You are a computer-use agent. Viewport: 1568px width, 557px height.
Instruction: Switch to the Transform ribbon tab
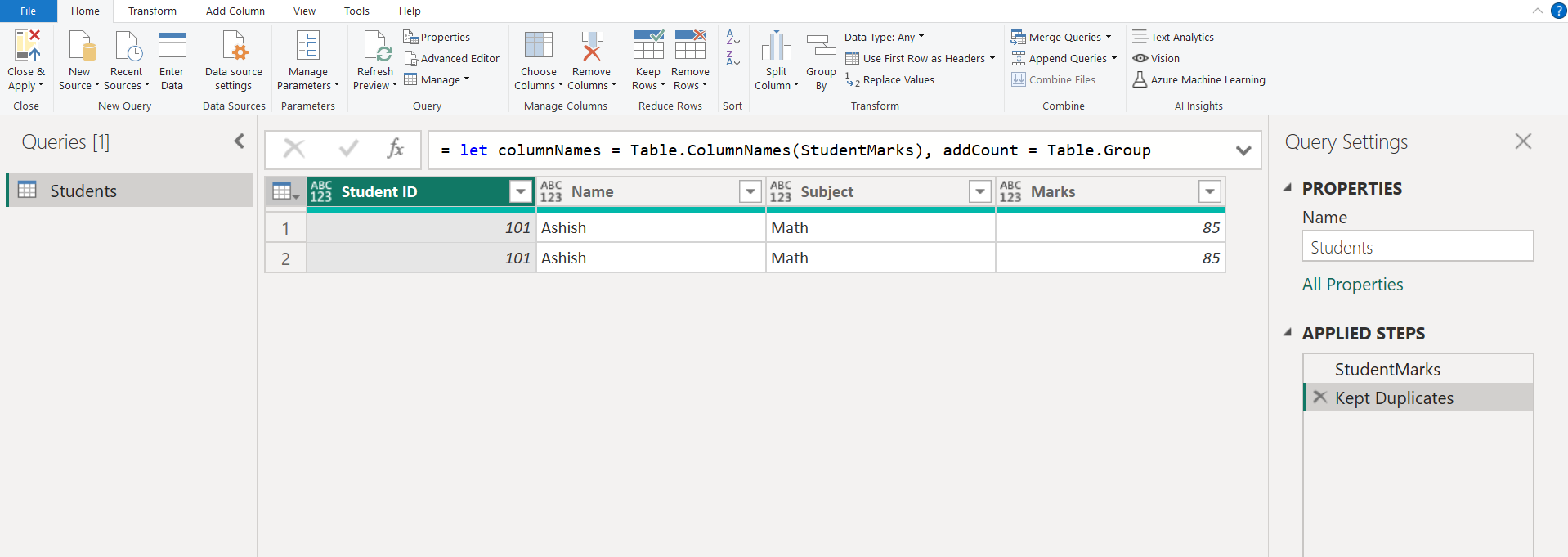(152, 11)
